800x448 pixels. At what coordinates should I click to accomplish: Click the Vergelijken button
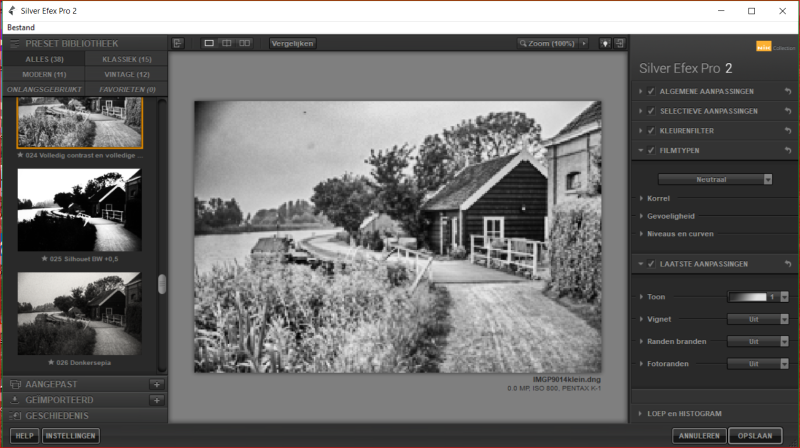tap(292, 43)
